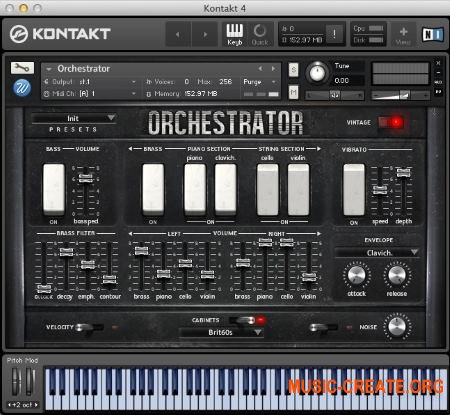Click the Tune knob
Screen dimensions: 450x415
(x=317, y=73)
